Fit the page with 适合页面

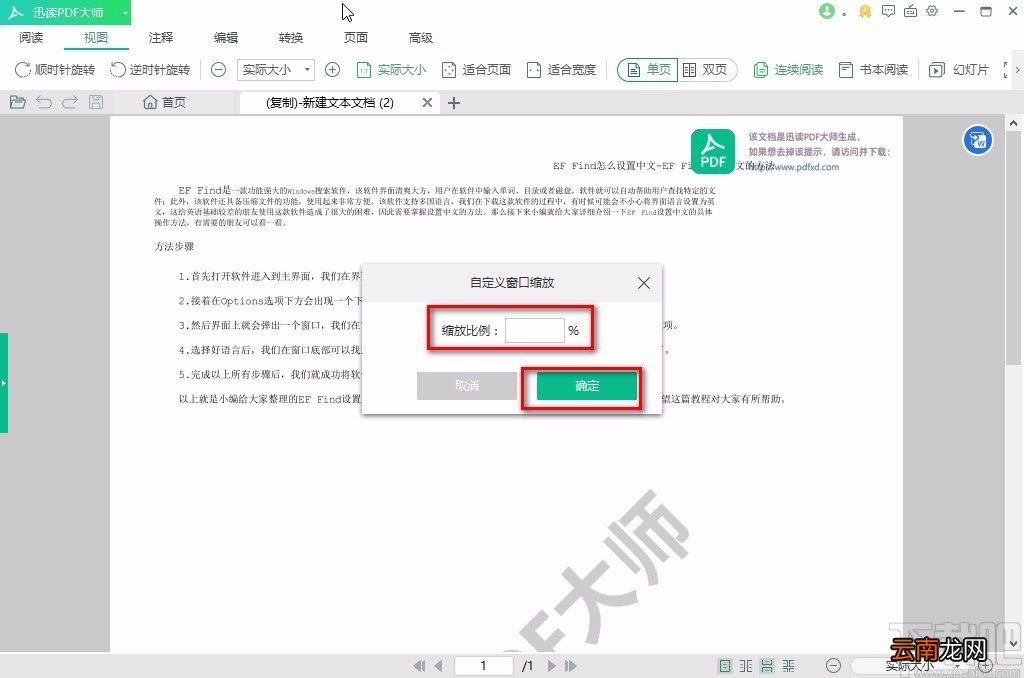476,70
